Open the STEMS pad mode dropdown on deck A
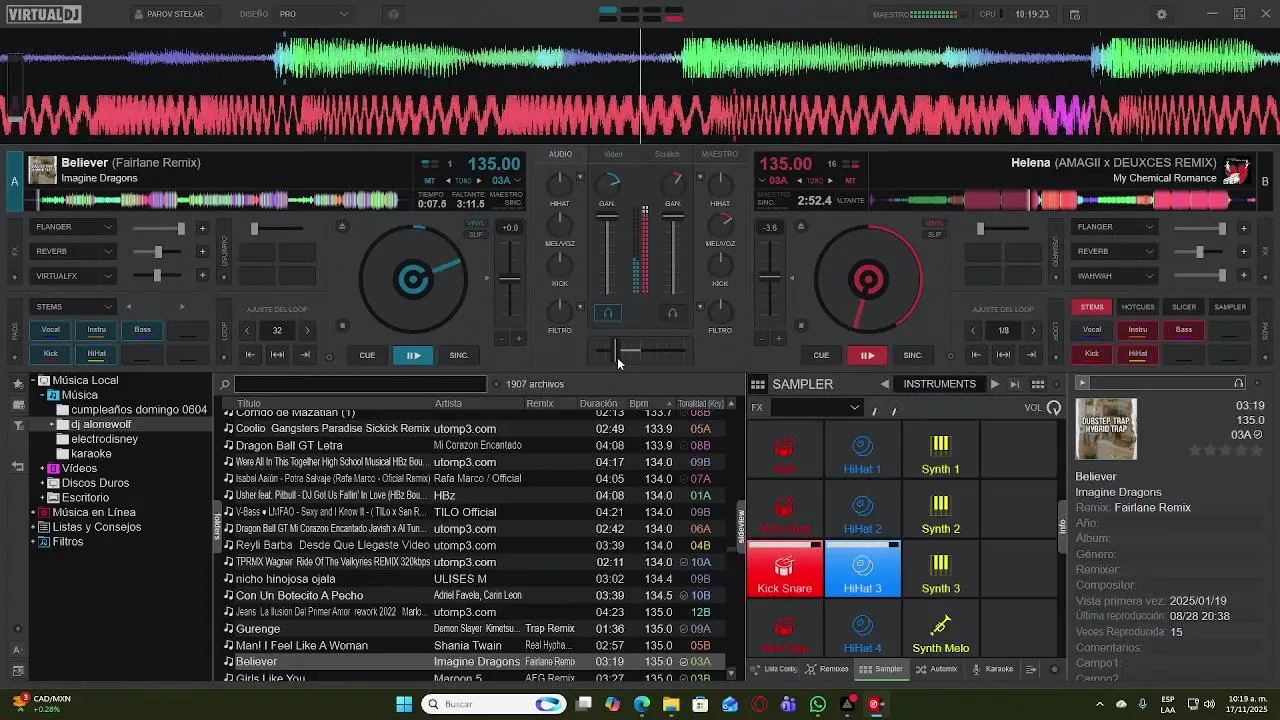 point(74,306)
